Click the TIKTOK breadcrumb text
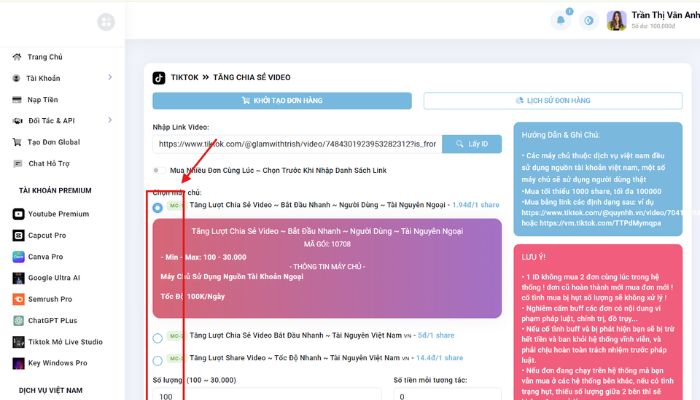The height and width of the screenshot is (400, 700). pyautogui.click(x=184, y=77)
